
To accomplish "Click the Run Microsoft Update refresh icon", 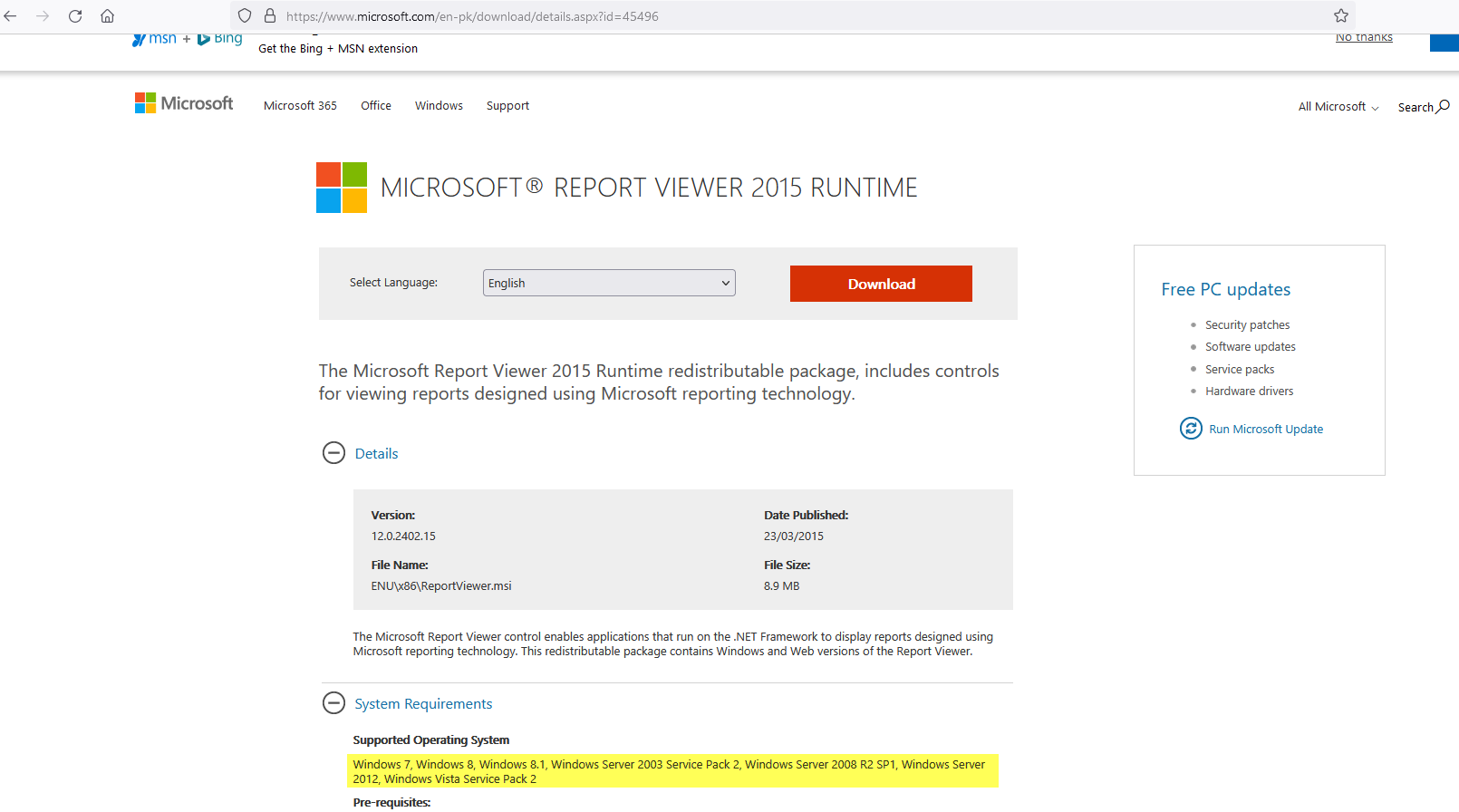I will point(1191,428).
